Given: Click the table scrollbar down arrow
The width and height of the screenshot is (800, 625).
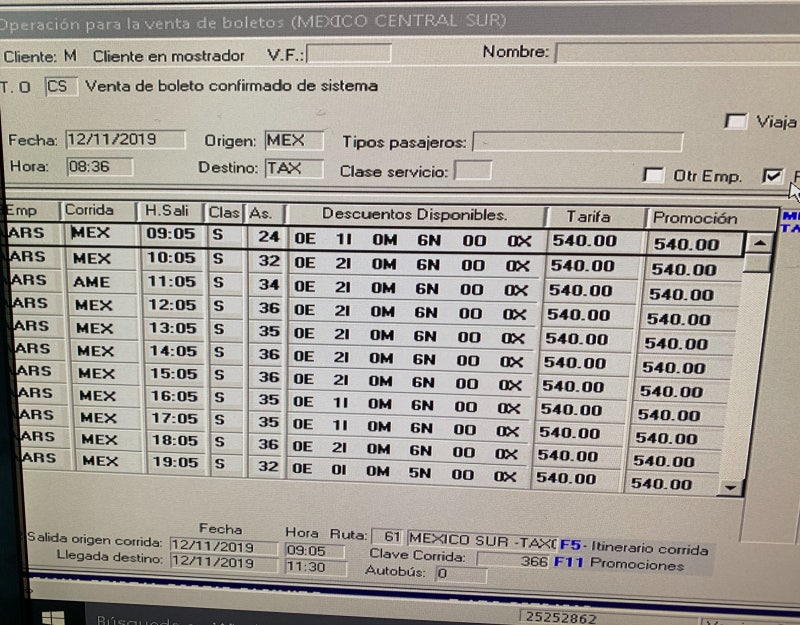Looking at the screenshot, I should click(730, 488).
